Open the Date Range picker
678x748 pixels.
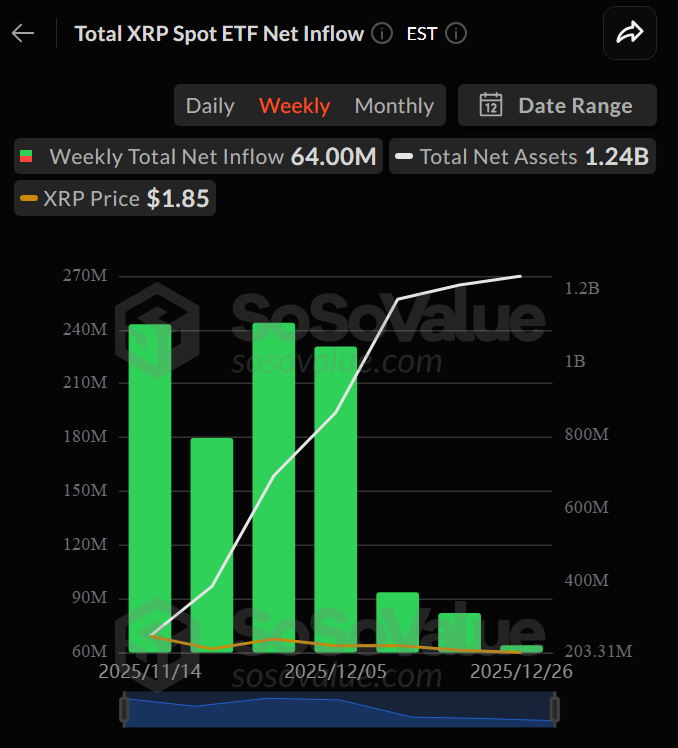click(x=557, y=105)
